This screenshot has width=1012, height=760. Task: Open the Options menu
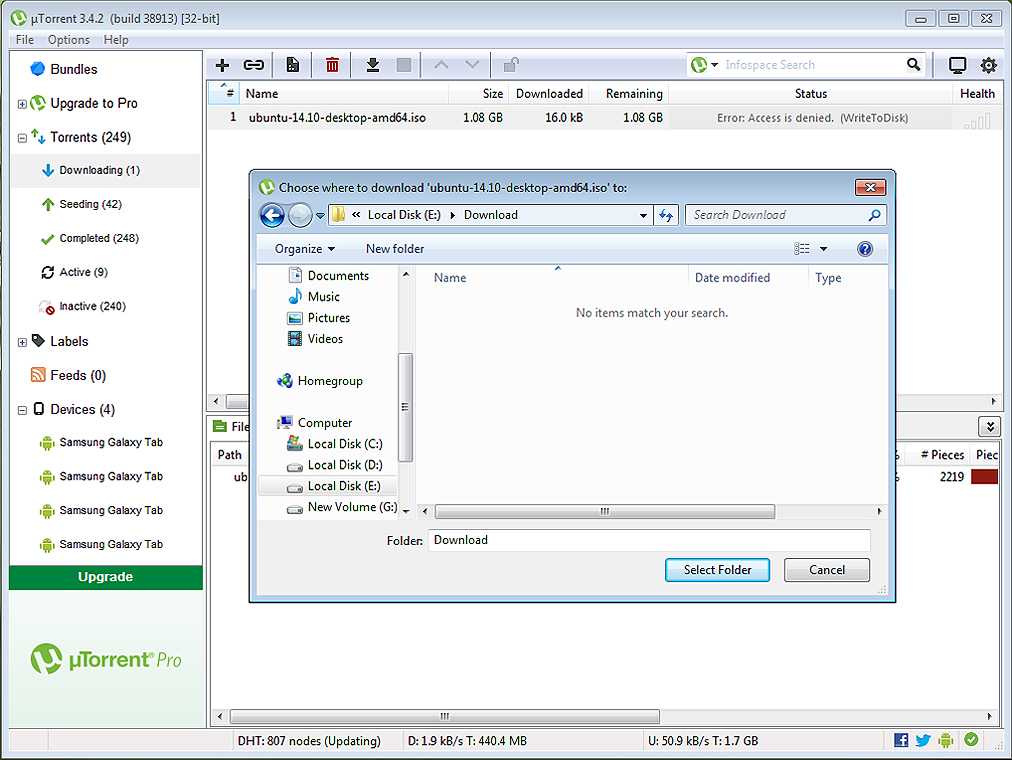[68, 40]
